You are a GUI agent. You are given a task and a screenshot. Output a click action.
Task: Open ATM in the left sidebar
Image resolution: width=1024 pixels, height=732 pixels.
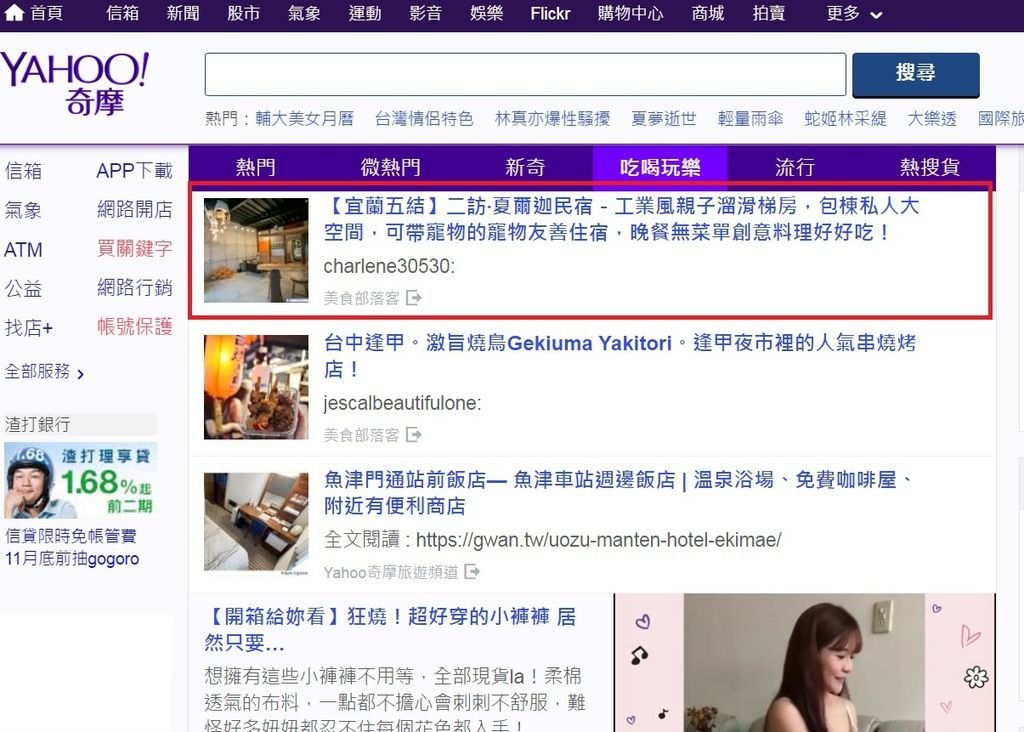[24, 249]
